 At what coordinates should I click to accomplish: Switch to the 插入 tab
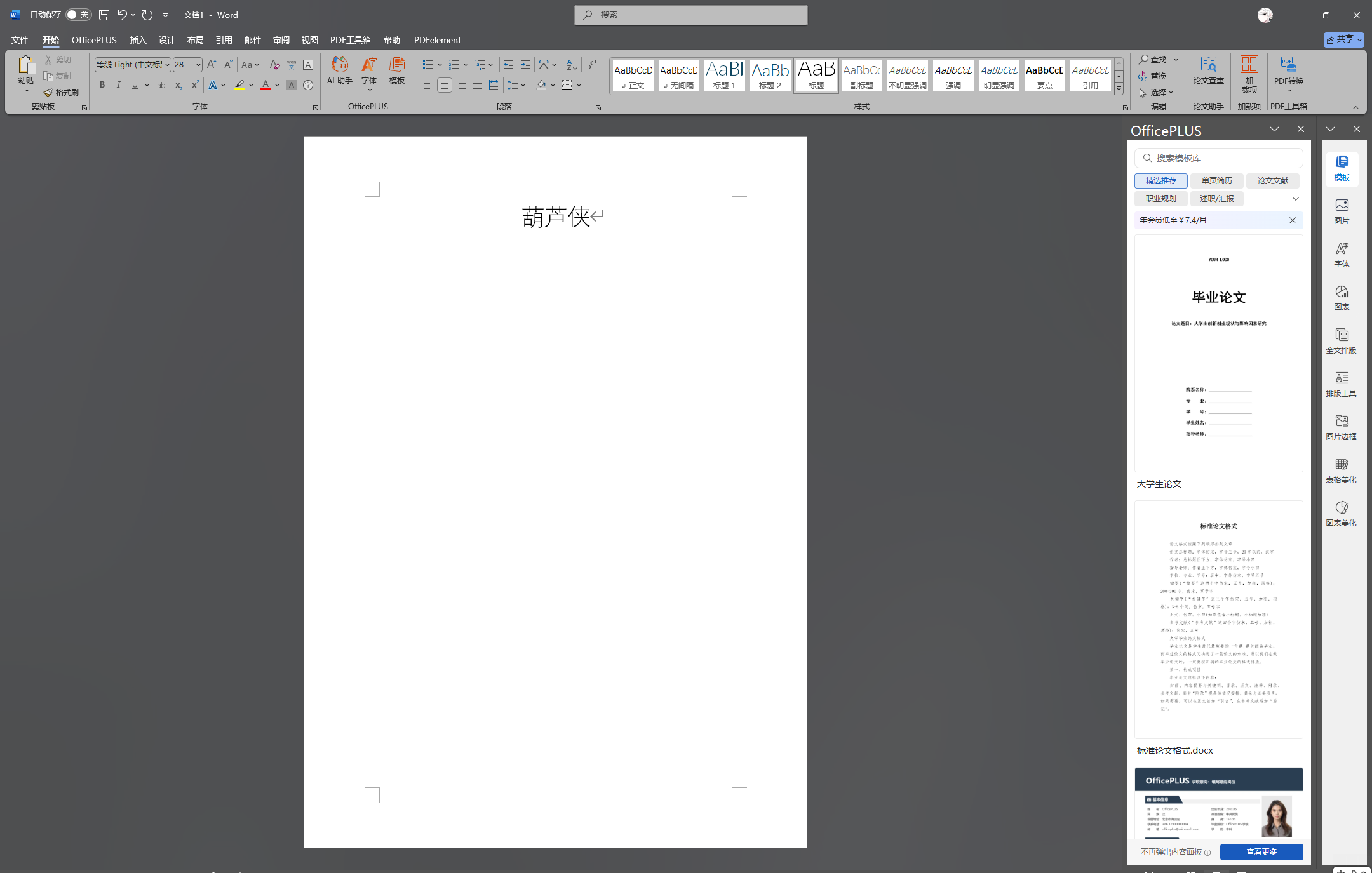pos(138,40)
